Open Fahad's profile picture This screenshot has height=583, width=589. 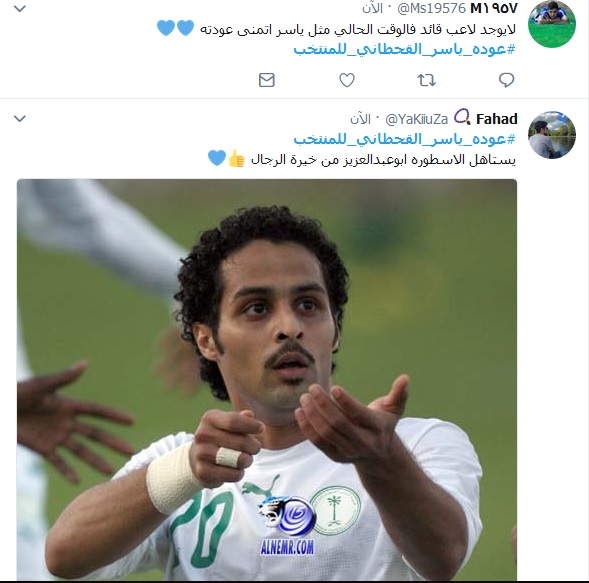click(x=552, y=134)
